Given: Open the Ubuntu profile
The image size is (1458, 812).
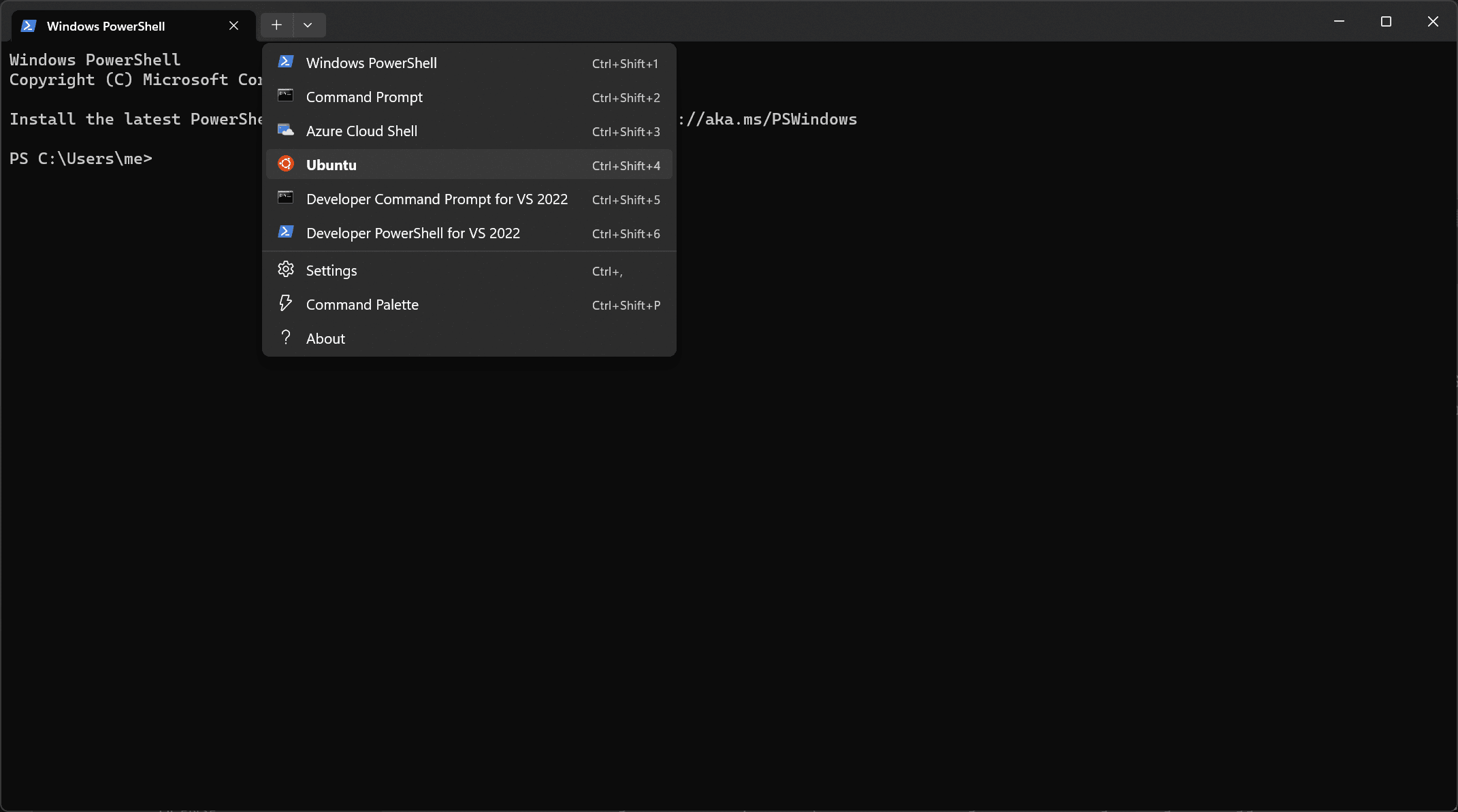Looking at the screenshot, I should (469, 165).
